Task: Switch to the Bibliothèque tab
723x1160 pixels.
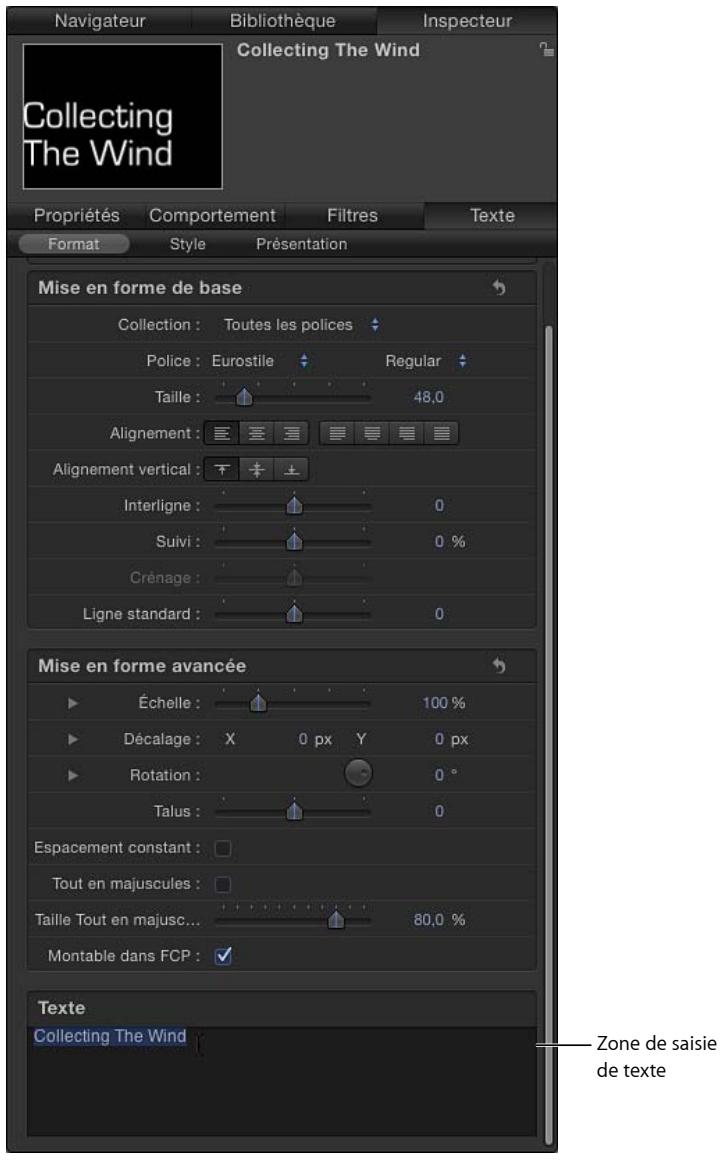Action: pos(283,21)
